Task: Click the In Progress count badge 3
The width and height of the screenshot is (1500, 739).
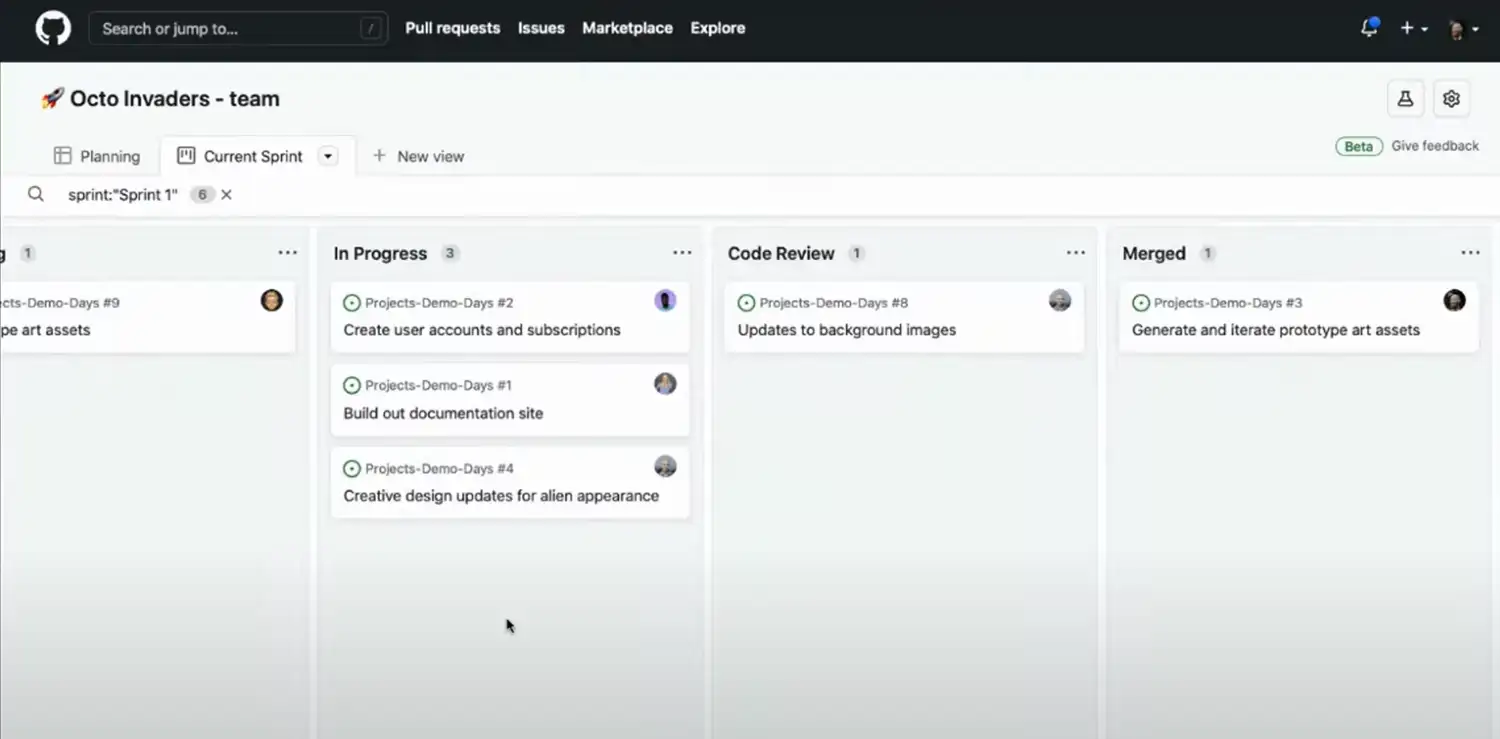Action: (450, 254)
